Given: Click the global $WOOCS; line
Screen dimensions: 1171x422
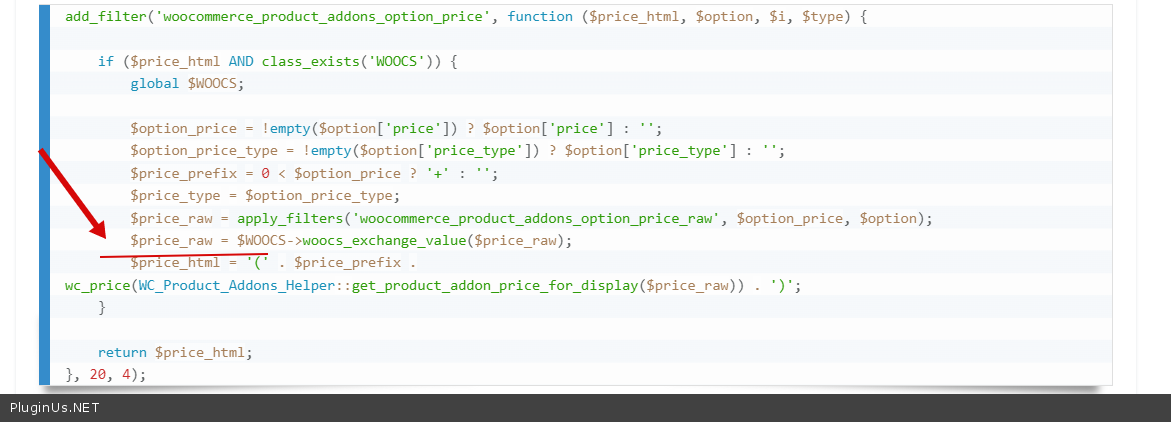Looking at the screenshot, I should [187, 84].
